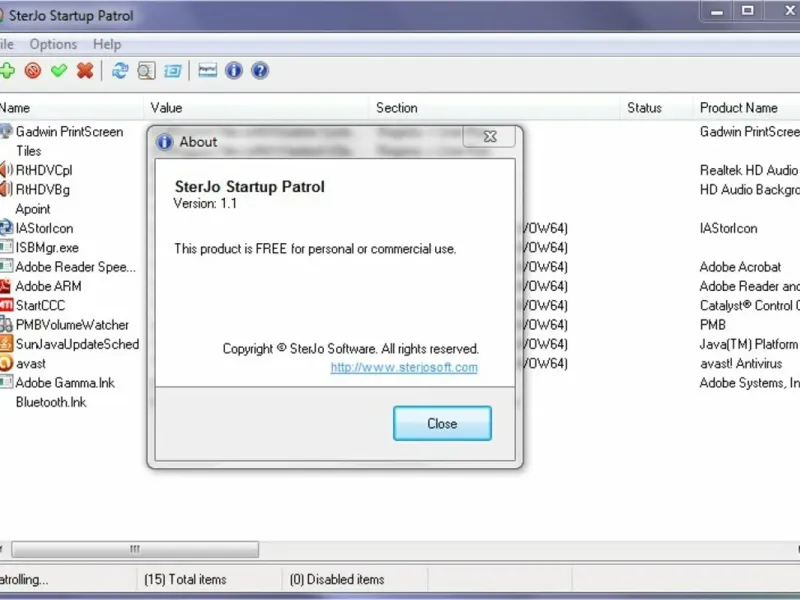The image size is (800, 600).
Task: Click the blue window-style toolbar icon
Action: pyautogui.click(x=172, y=70)
